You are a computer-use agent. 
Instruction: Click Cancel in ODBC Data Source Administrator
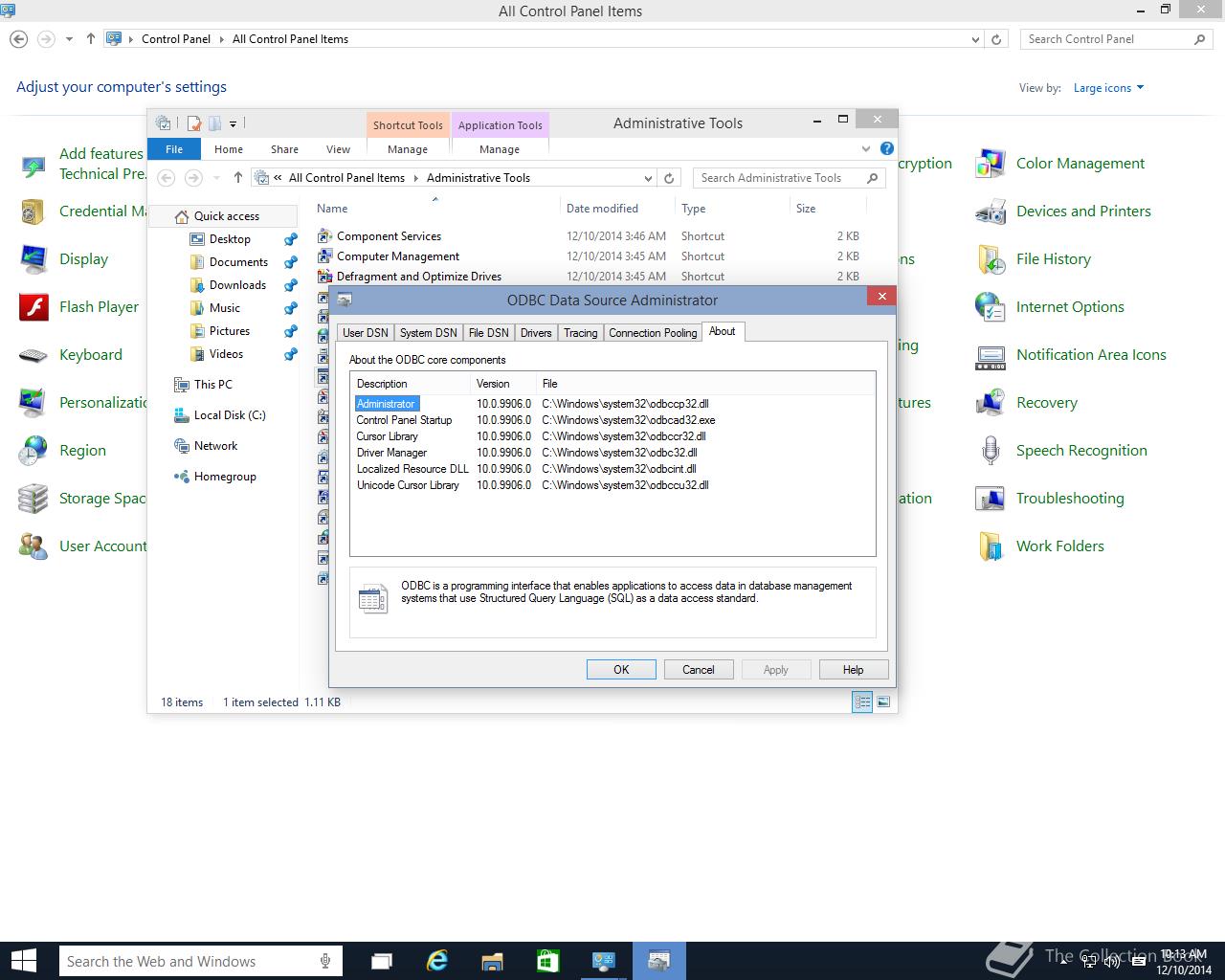(699, 670)
